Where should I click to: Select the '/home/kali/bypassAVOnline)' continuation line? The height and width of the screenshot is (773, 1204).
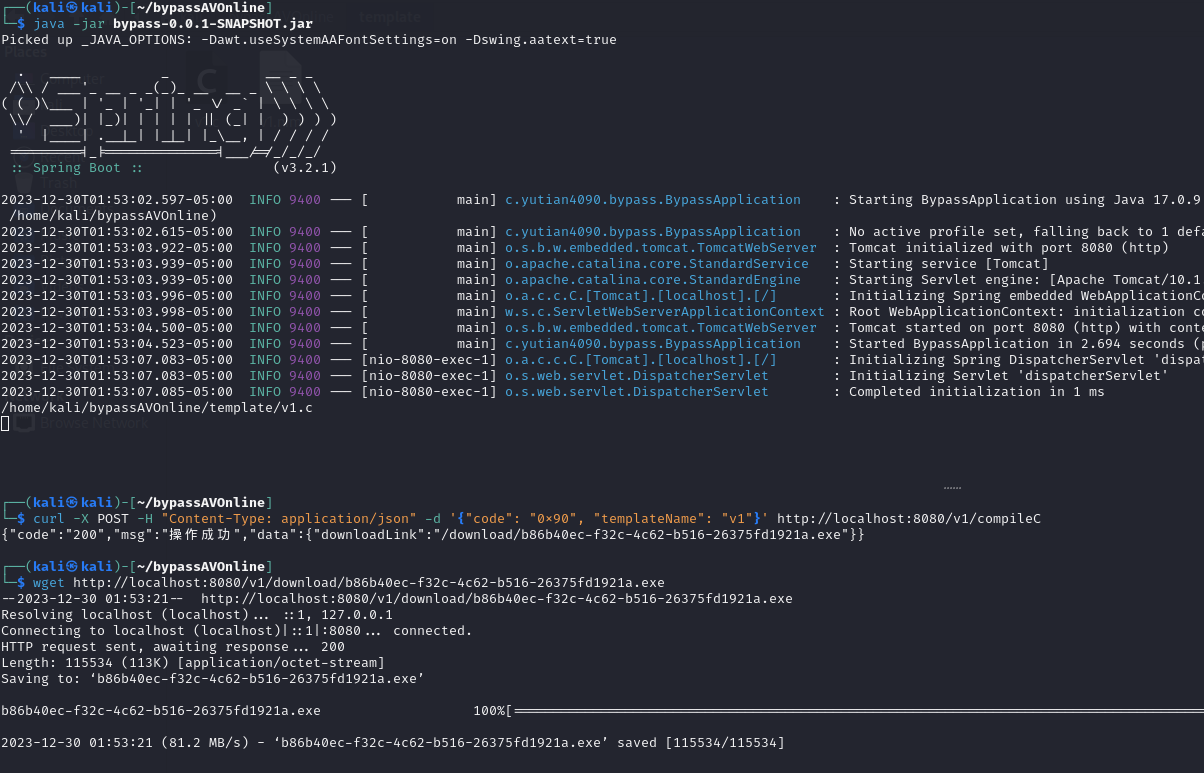(113, 216)
